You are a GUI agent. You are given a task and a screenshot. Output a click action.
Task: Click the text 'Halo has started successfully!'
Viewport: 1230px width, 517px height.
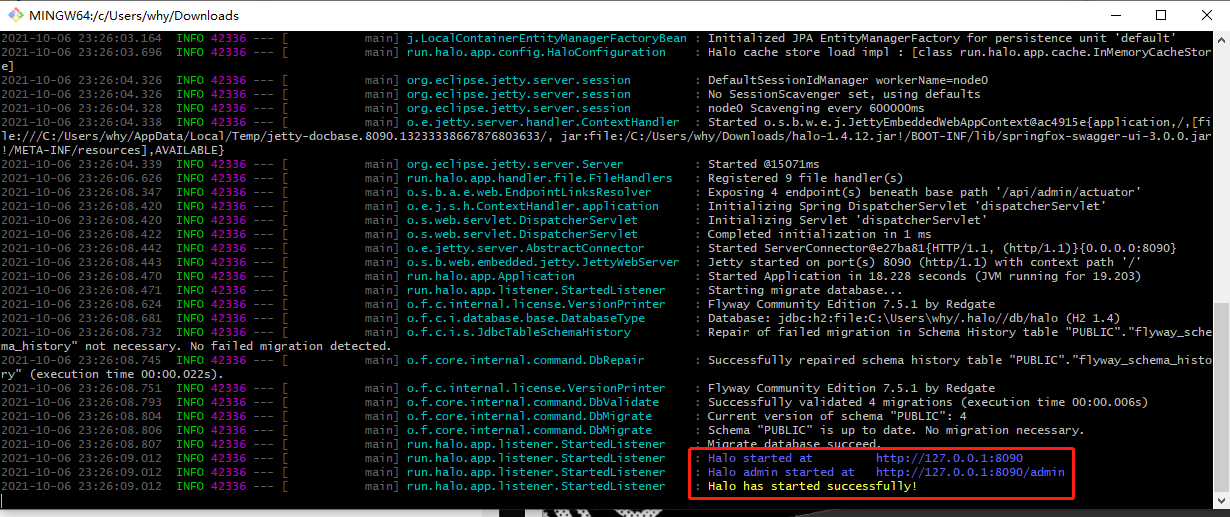812,486
